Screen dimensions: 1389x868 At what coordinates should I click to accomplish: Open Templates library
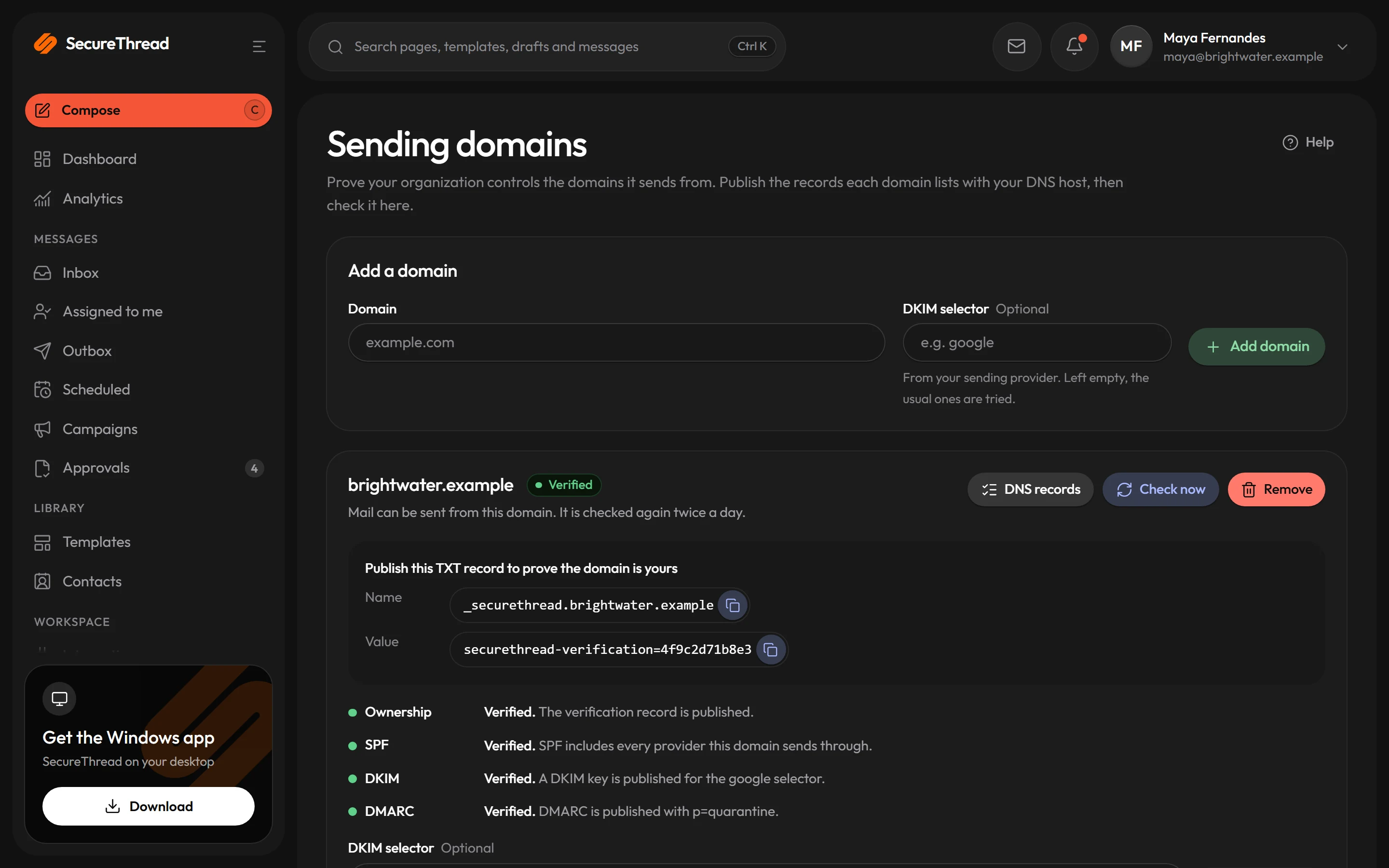148,542
